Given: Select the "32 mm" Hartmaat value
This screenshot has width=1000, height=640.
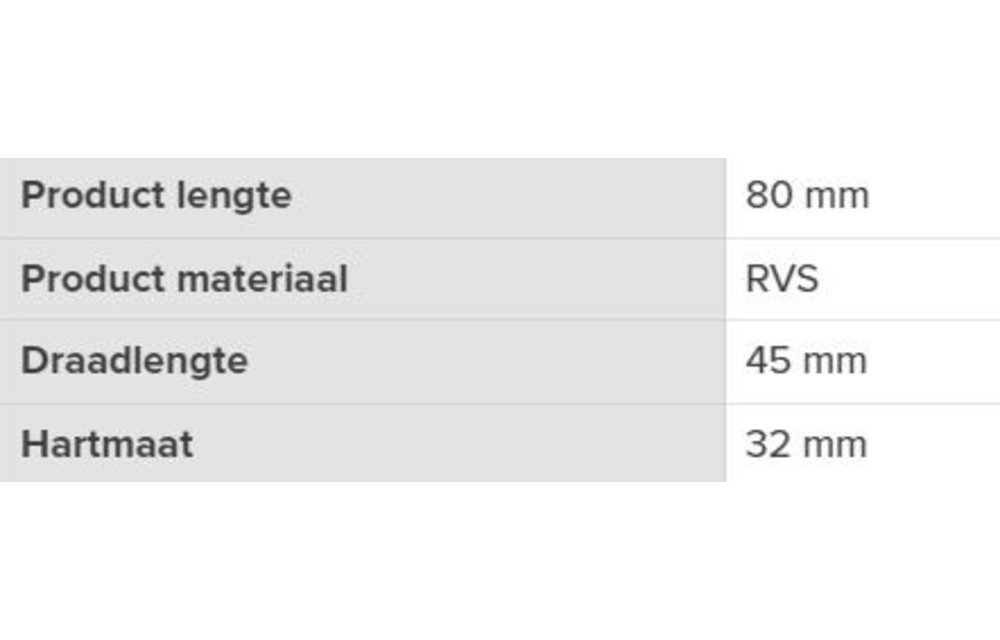Looking at the screenshot, I should pos(805,444).
